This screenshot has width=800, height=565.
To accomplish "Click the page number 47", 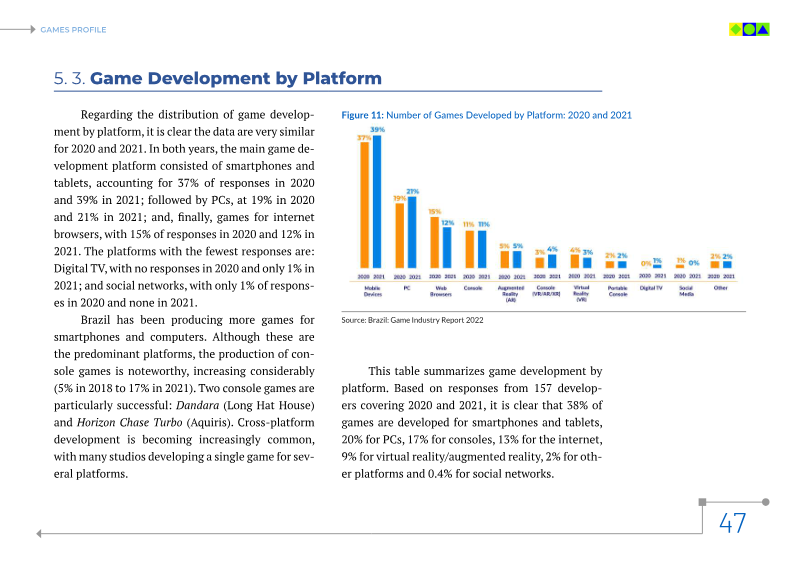I will point(733,523).
